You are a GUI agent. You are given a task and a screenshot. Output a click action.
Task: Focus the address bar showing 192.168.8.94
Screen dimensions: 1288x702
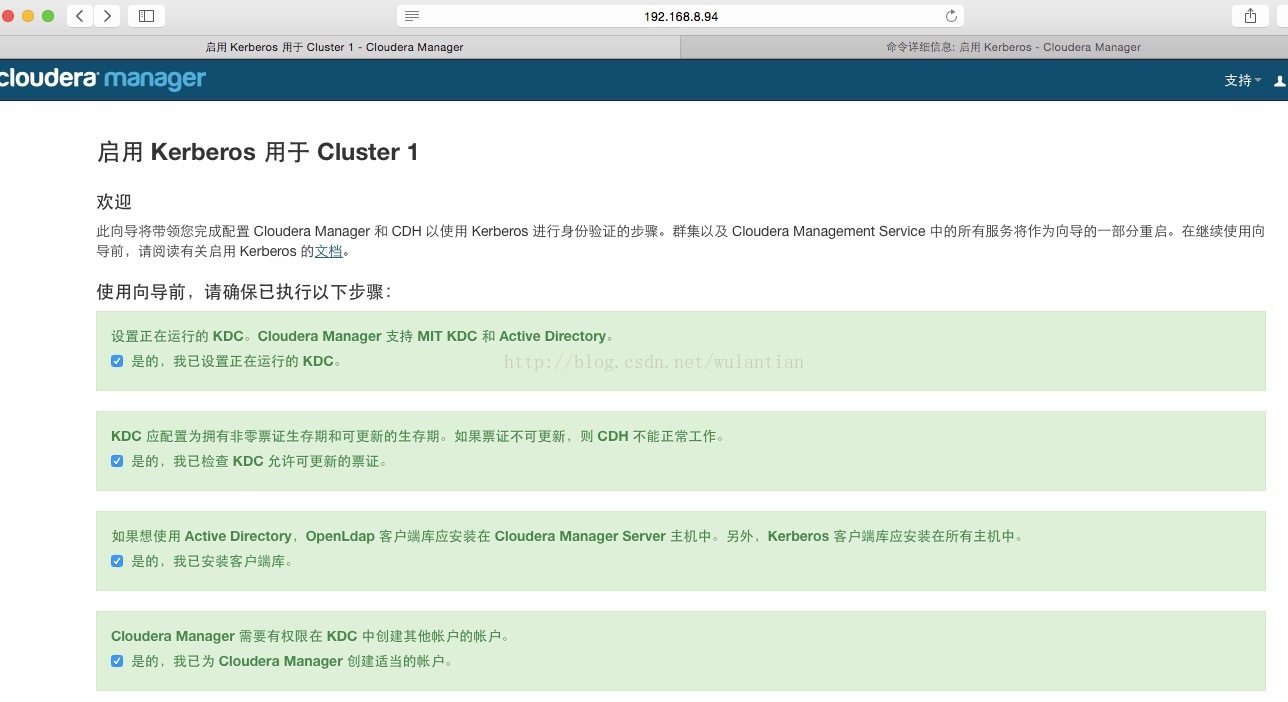click(680, 16)
